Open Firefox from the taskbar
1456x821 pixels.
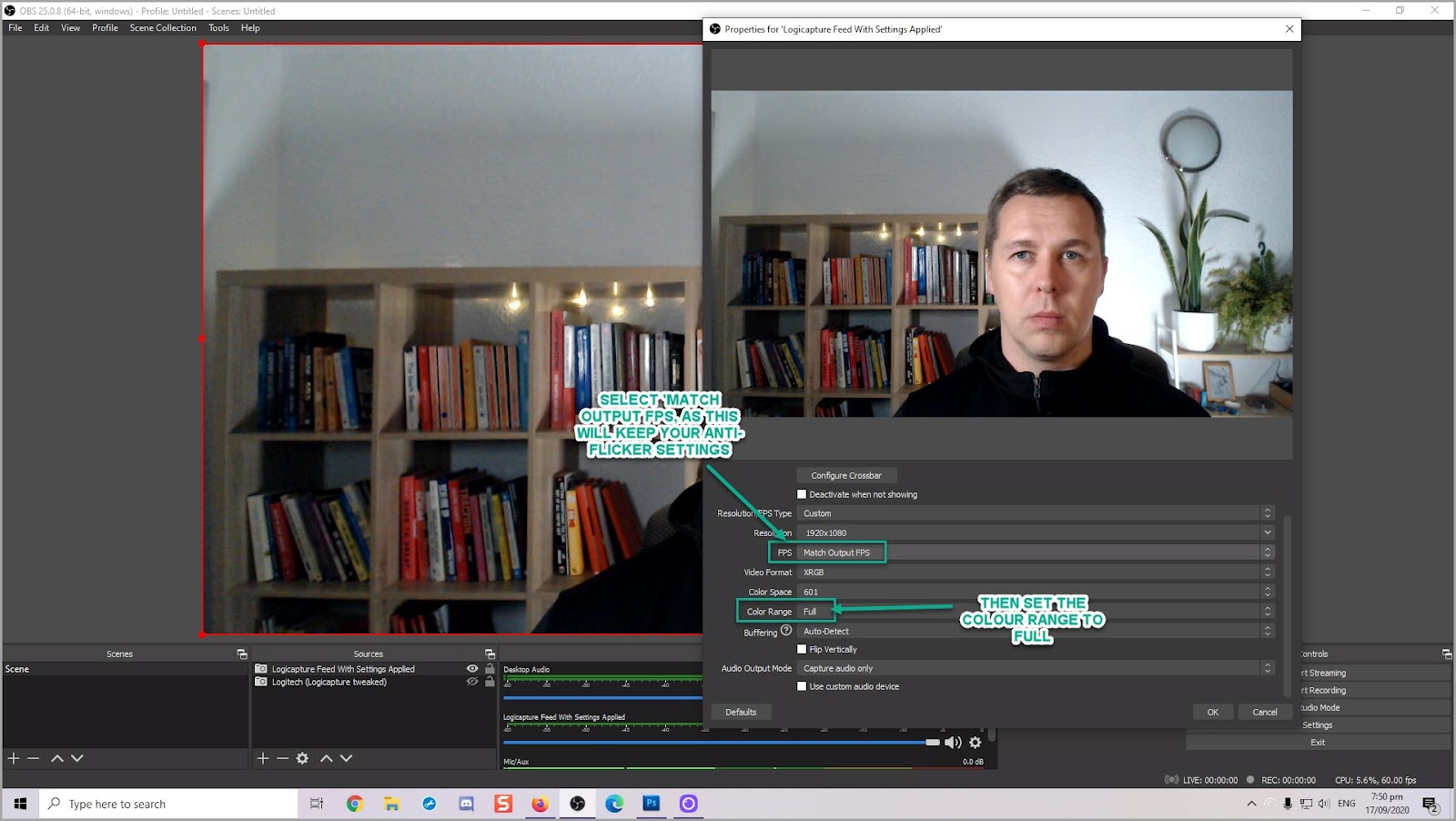[541, 804]
